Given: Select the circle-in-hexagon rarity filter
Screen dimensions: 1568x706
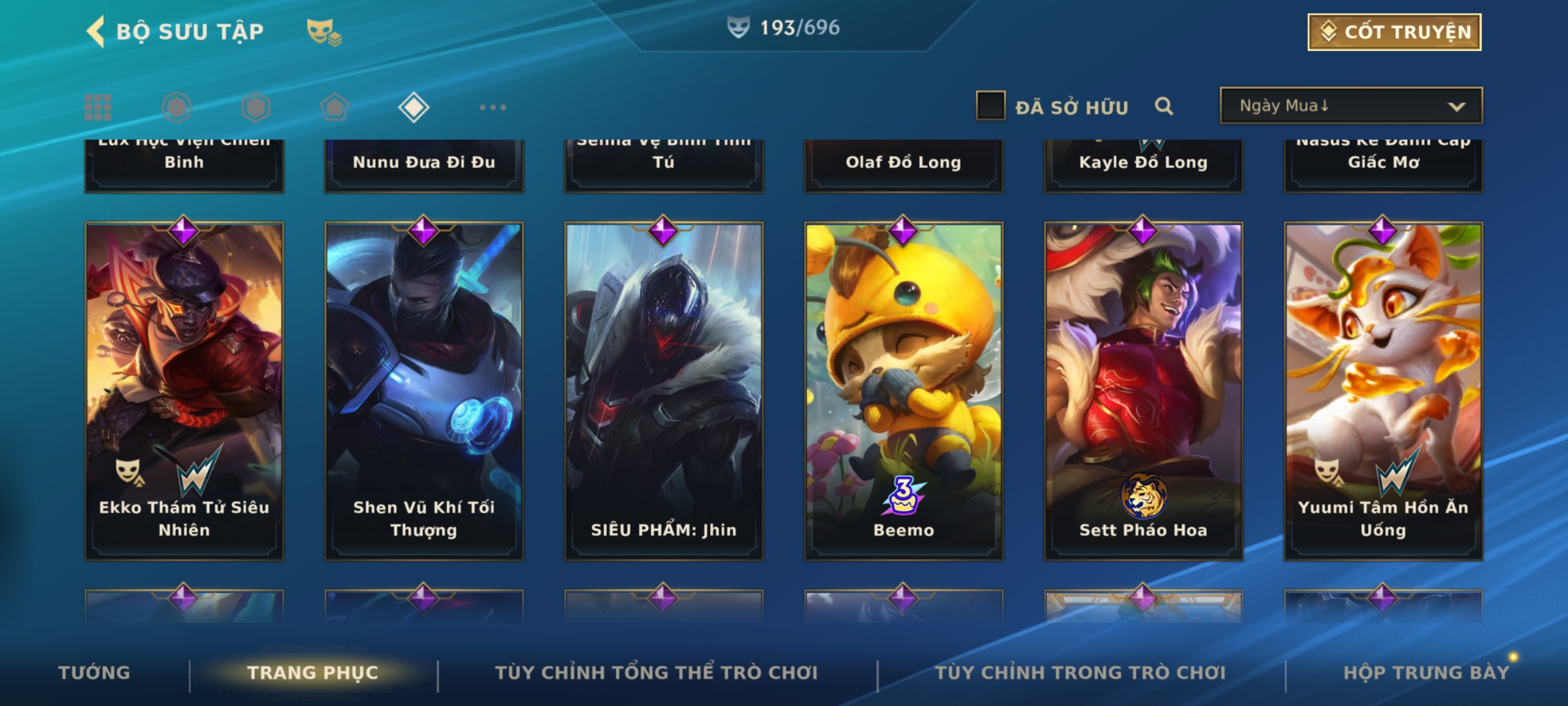Looking at the screenshot, I should (x=176, y=107).
